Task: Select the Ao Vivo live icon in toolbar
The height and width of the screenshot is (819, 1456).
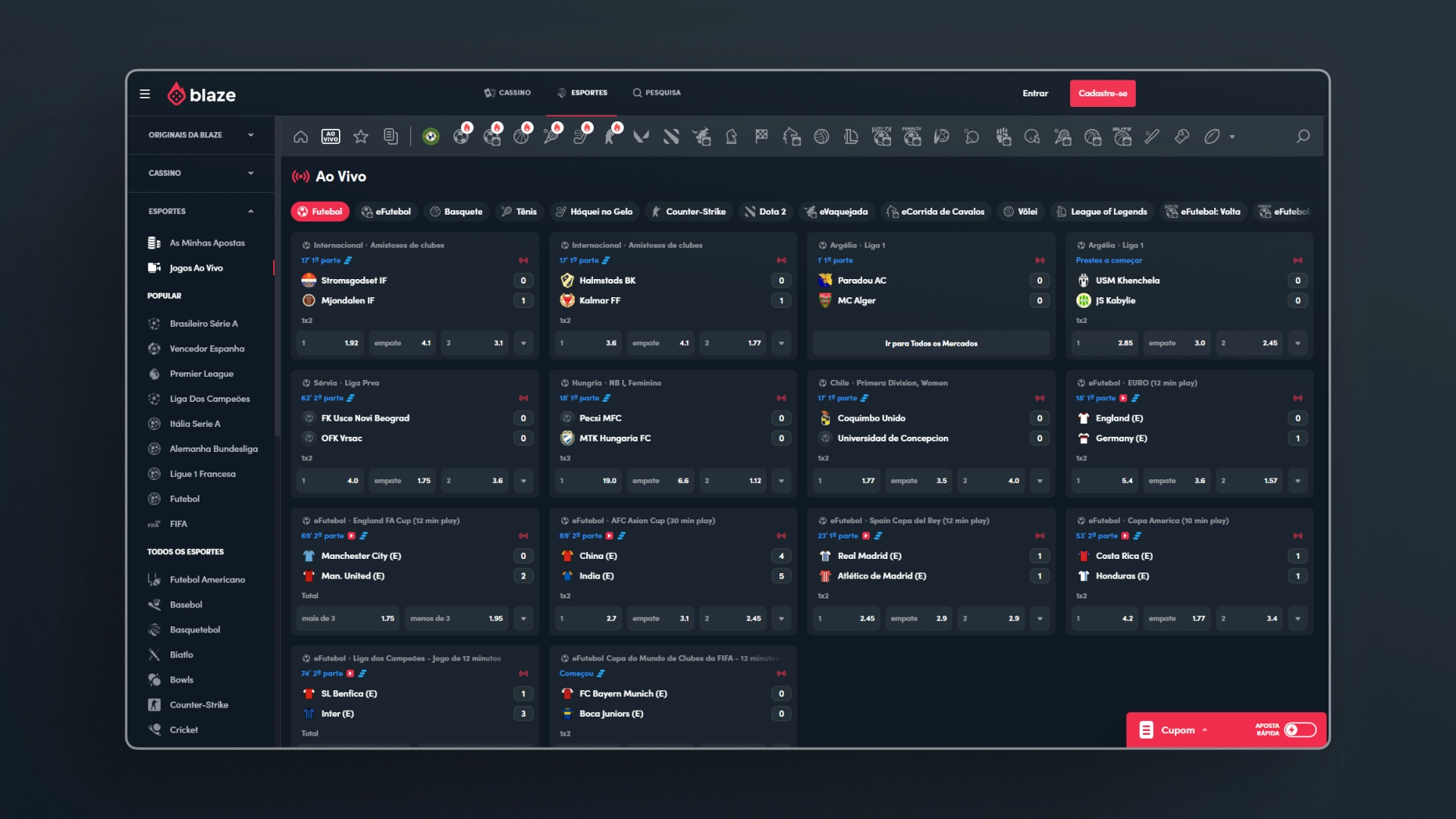Action: point(331,136)
